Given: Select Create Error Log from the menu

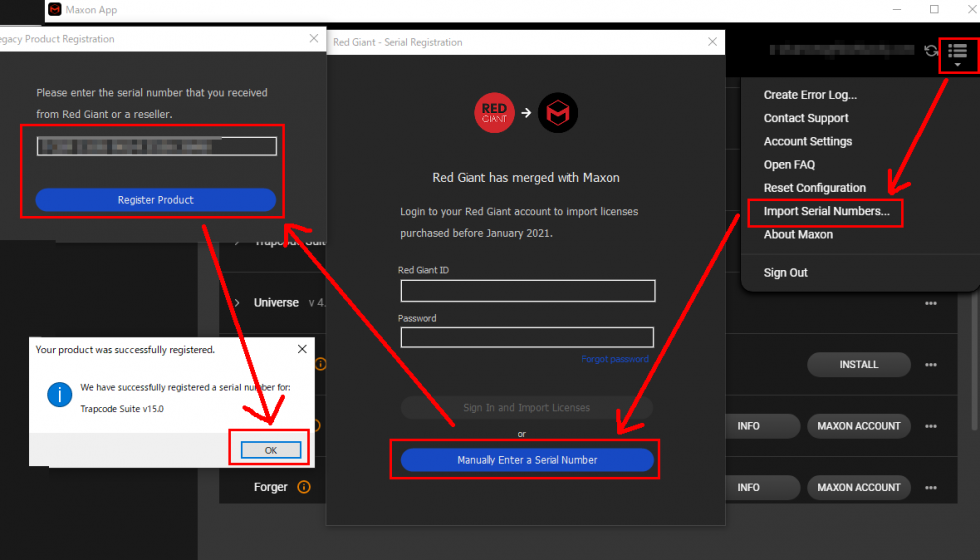Looking at the screenshot, I should pyautogui.click(x=810, y=95).
